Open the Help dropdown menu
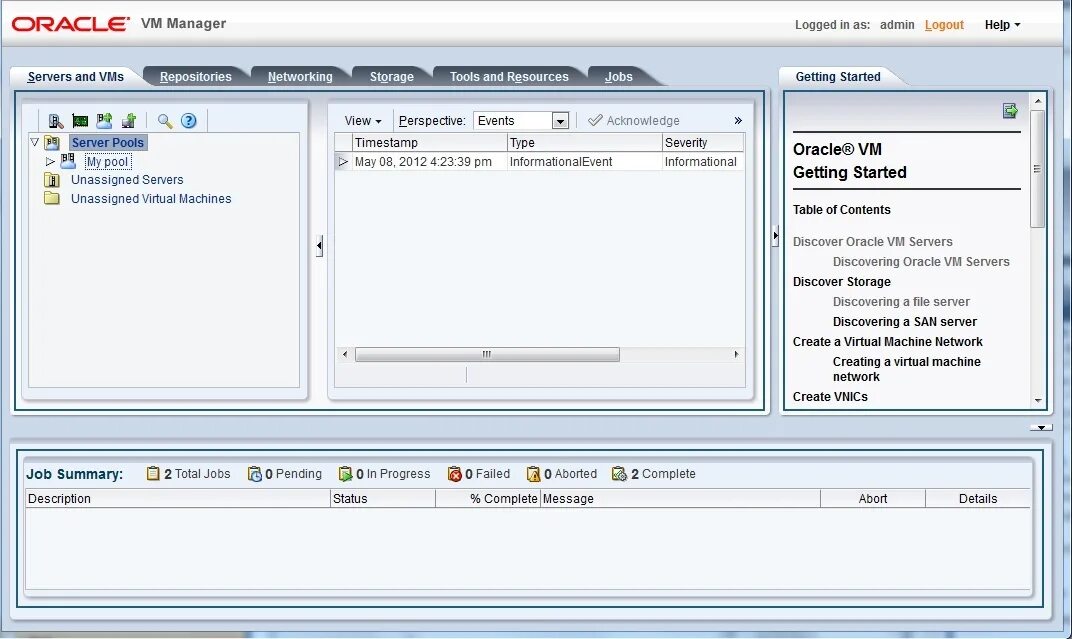 click(x=1002, y=25)
